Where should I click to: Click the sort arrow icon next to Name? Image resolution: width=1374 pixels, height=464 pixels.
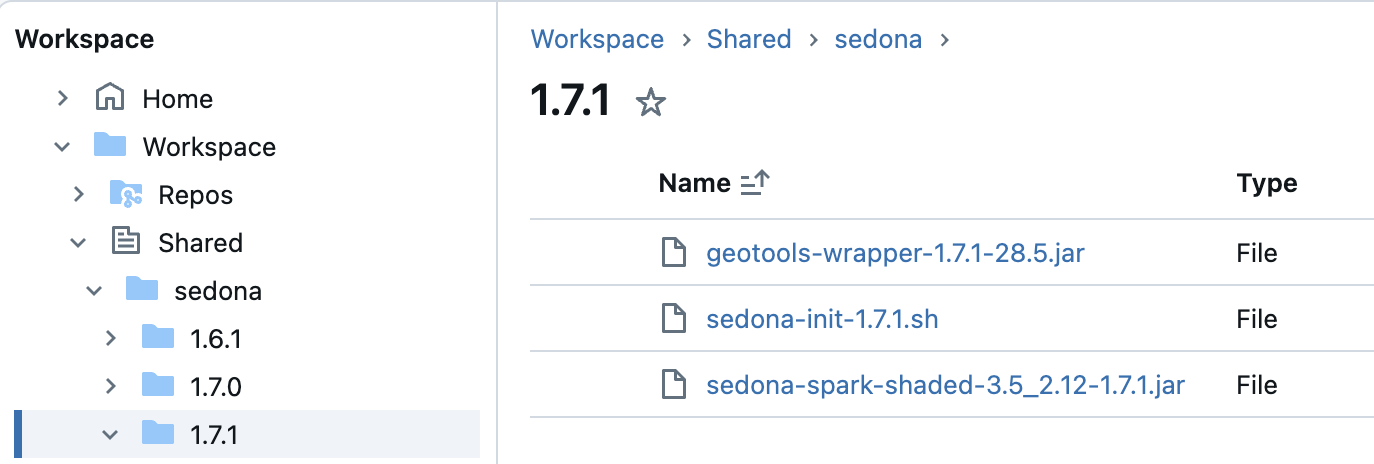pyautogui.click(x=755, y=183)
